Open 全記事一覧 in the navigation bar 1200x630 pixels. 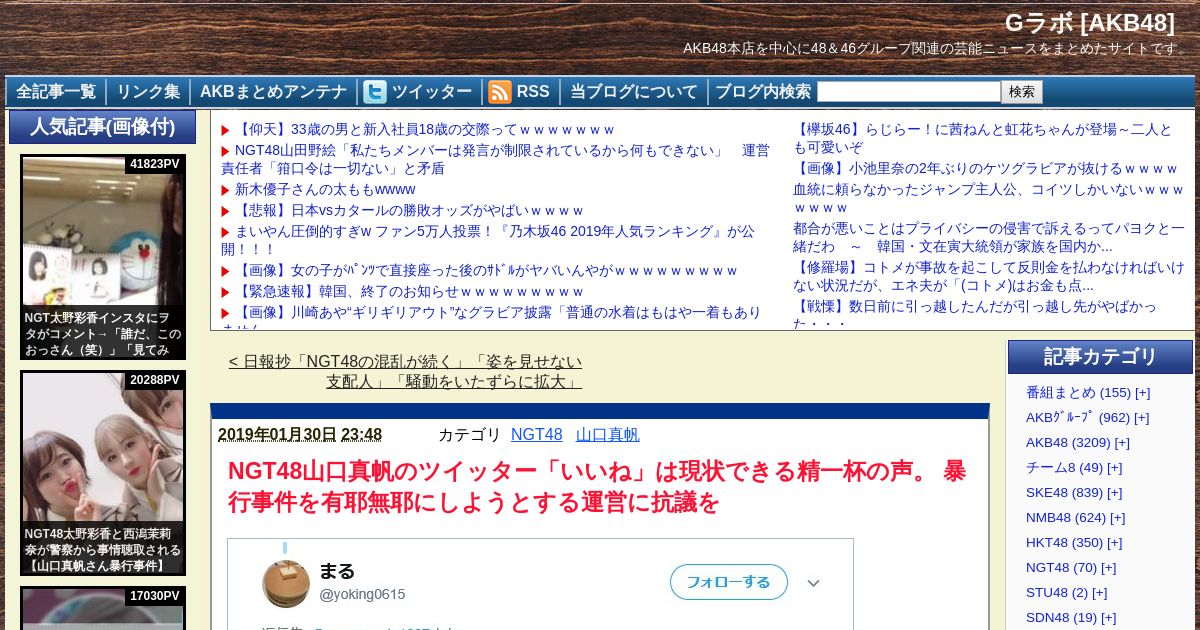[56, 92]
